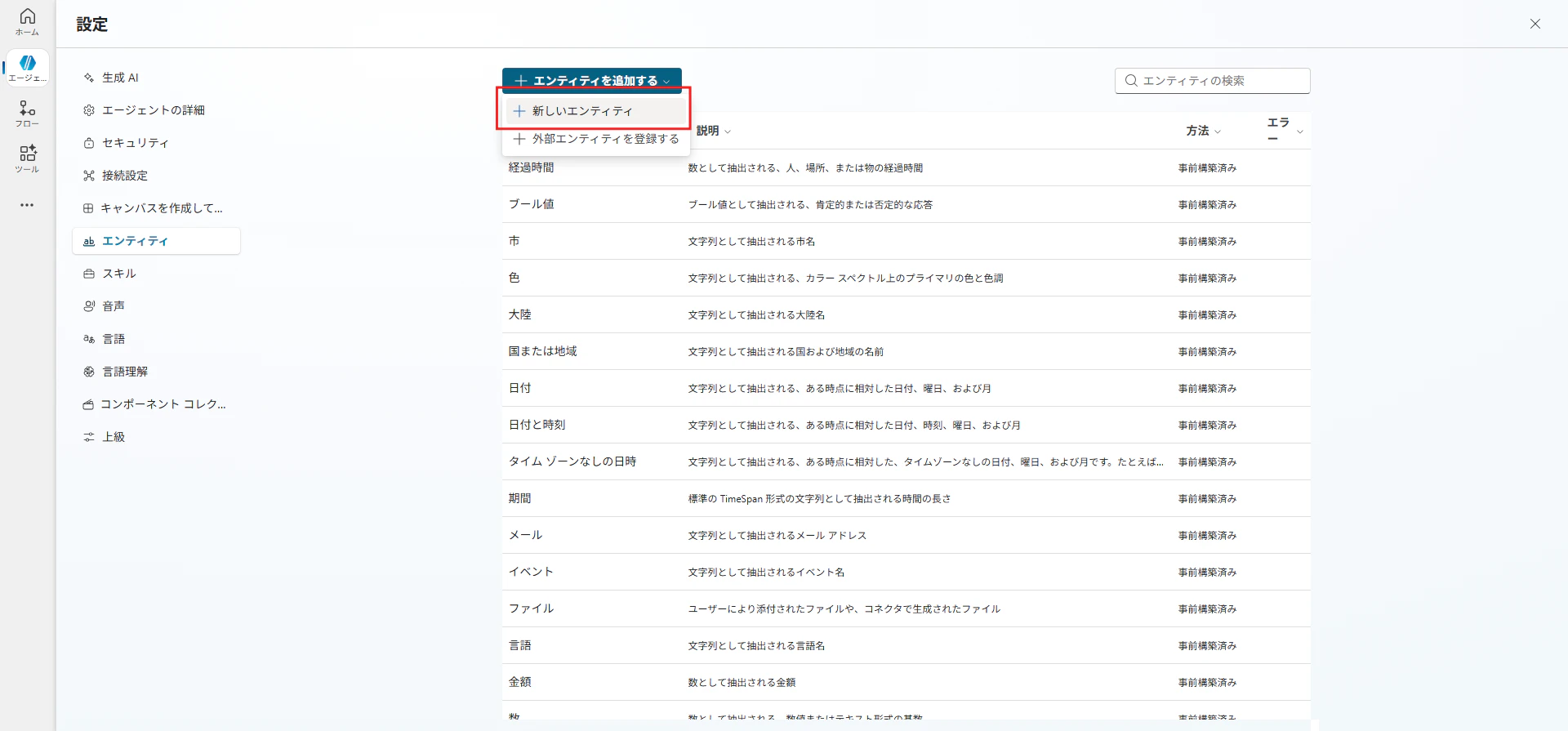Open the 期間 entity row
Image resolution: width=1568 pixels, height=731 pixels.
906,498
